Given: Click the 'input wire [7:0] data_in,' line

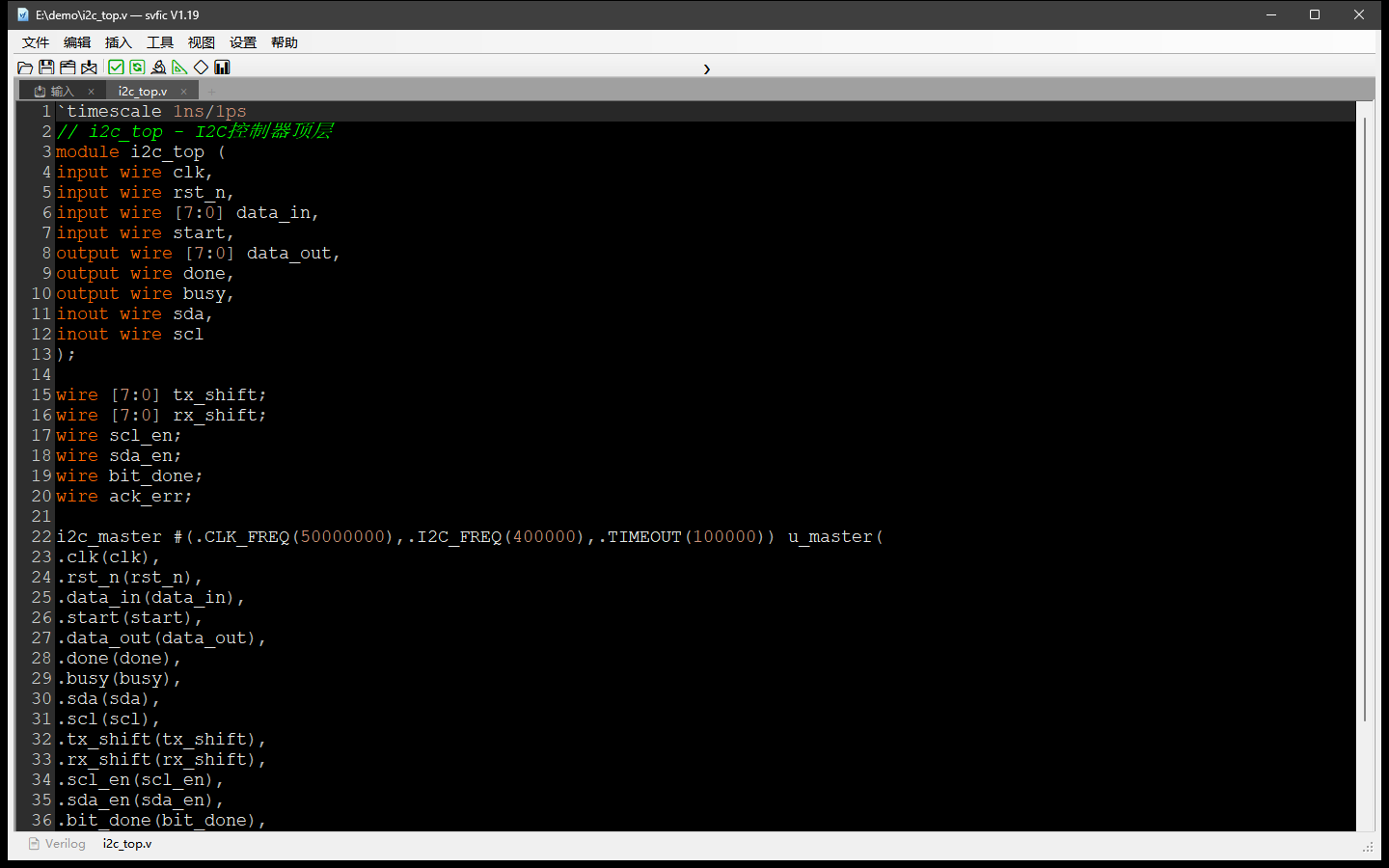Looking at the screenshot, I should coord(187,213).
